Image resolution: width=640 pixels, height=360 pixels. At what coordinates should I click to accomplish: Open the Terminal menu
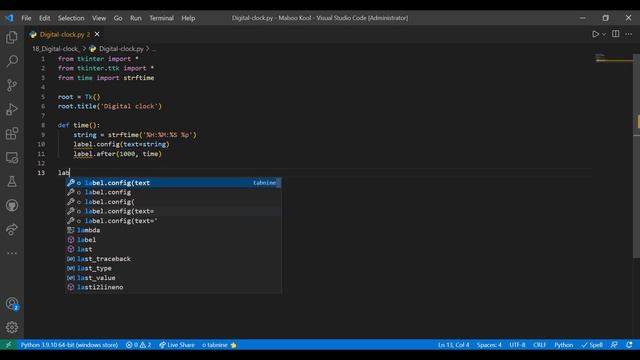click(x=161, y=18)
